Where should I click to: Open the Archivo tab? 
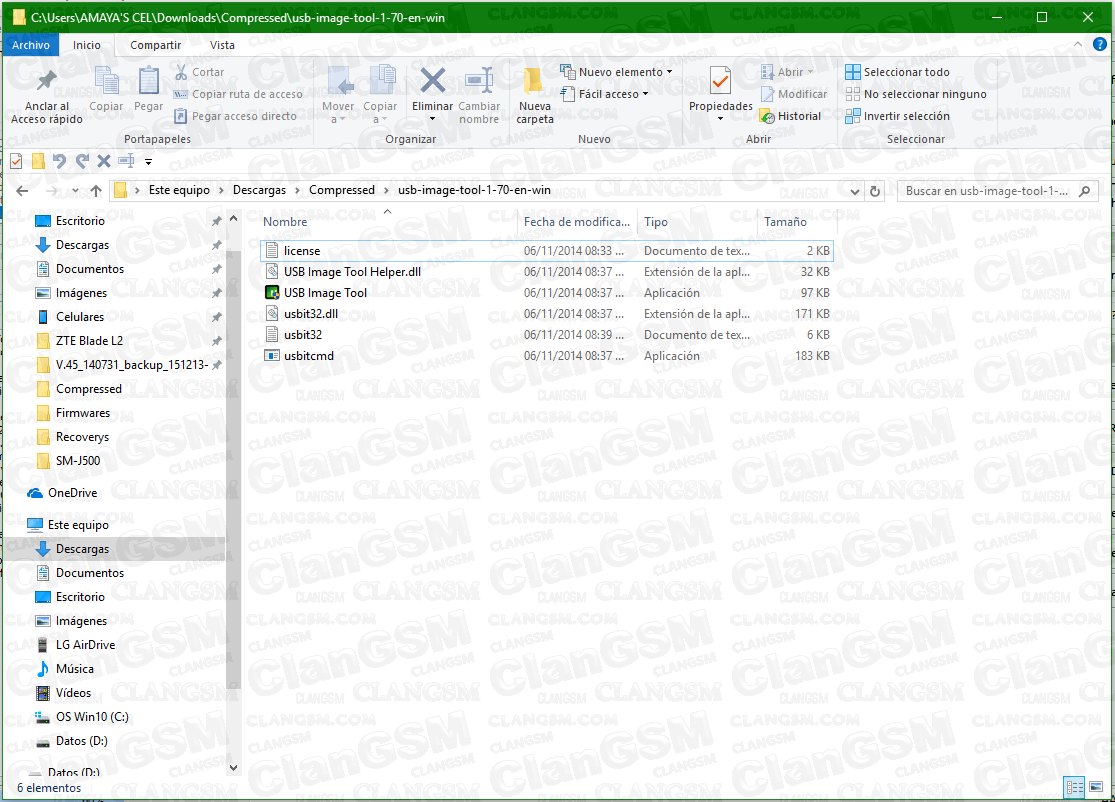pos(31,45)
